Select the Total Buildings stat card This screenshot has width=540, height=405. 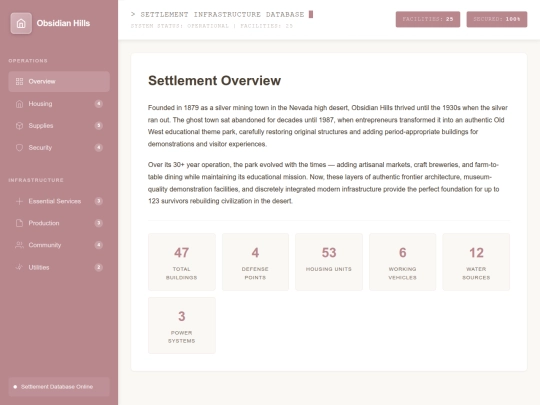point(182,262)
